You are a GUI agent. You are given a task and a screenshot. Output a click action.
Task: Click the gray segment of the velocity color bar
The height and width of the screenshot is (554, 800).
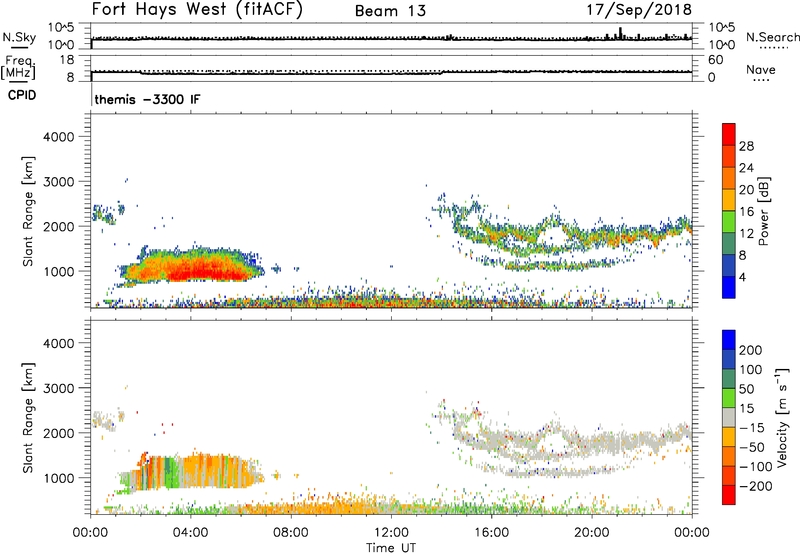[729, 417]
